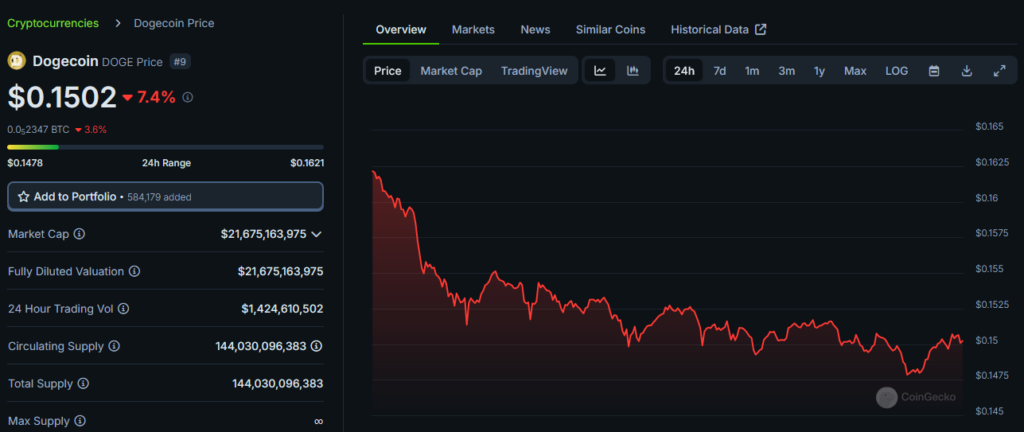Viewport: 1024px width, 432px height.
Task: Click the Dogecoin Price breadcrumb
Action: [174, 23]
